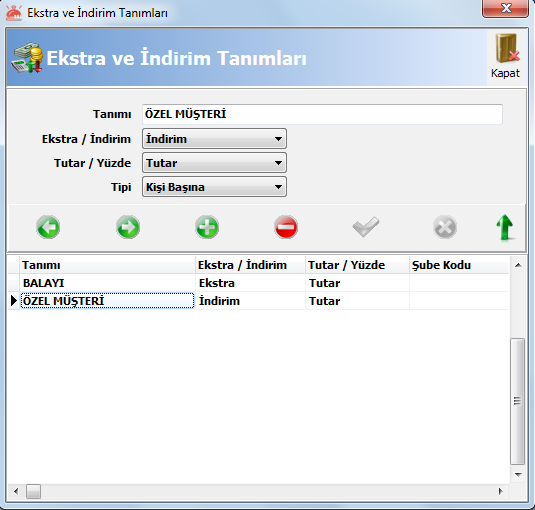Click the Ekstra / İndirim column header
535x510 pixels.
(250, 265)
